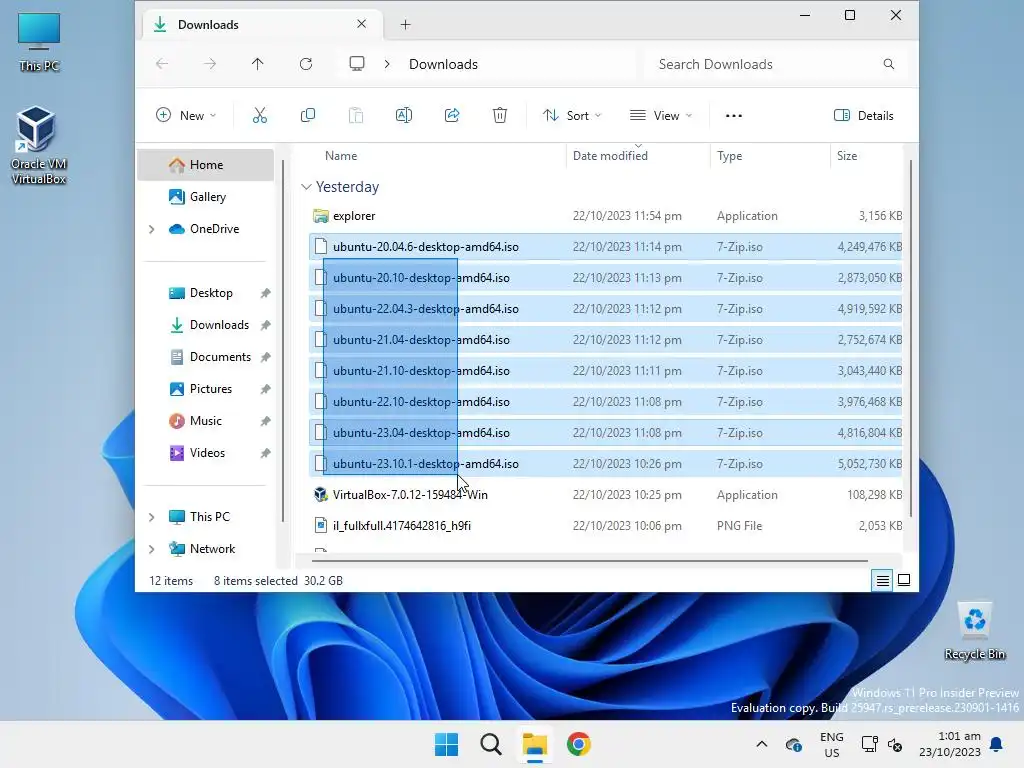Click the Search Downloads field
Screen dimensions: 1024x768
[775, 64]
